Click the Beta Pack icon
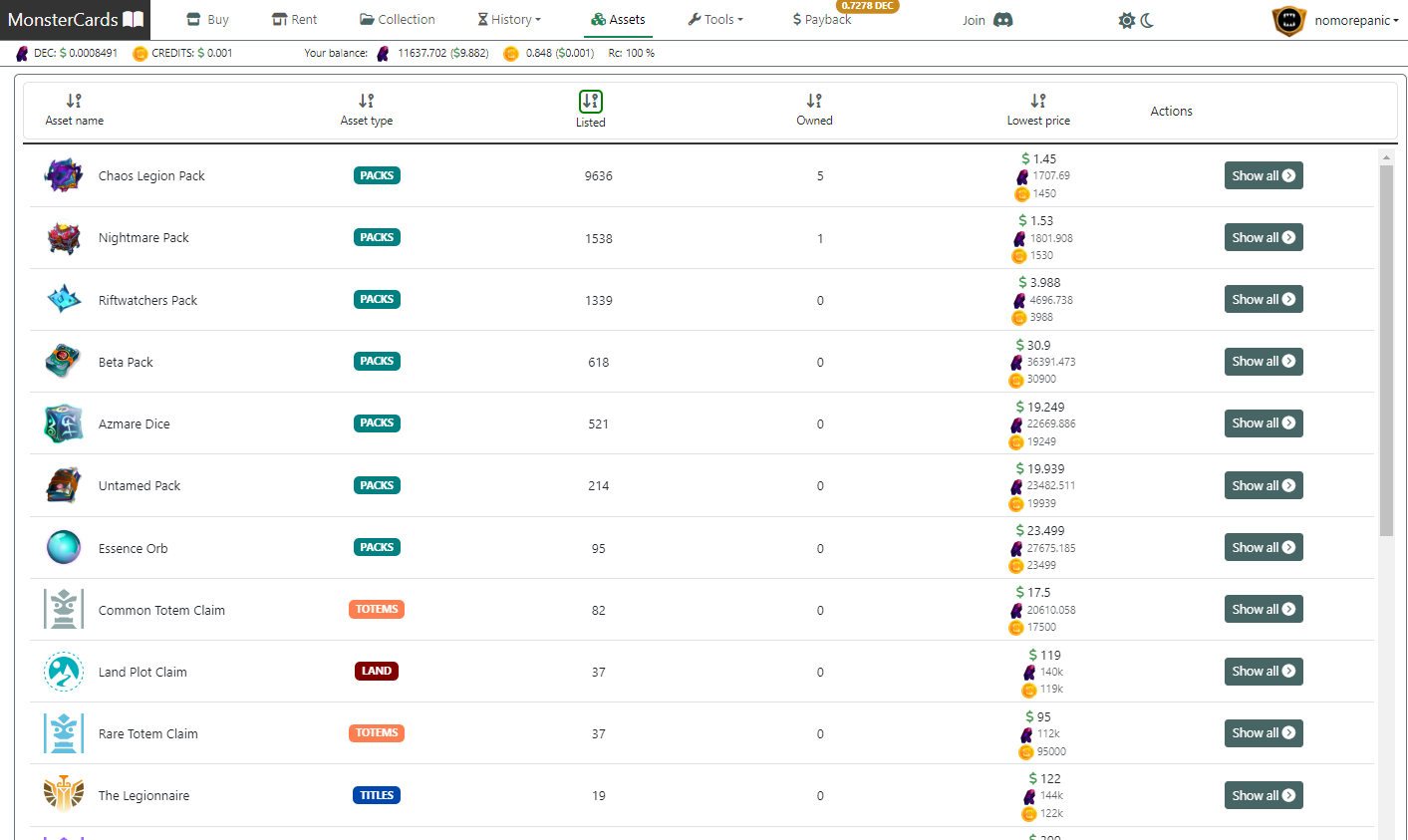This screenshot has height=840, width=1408. tap(64, 362)
